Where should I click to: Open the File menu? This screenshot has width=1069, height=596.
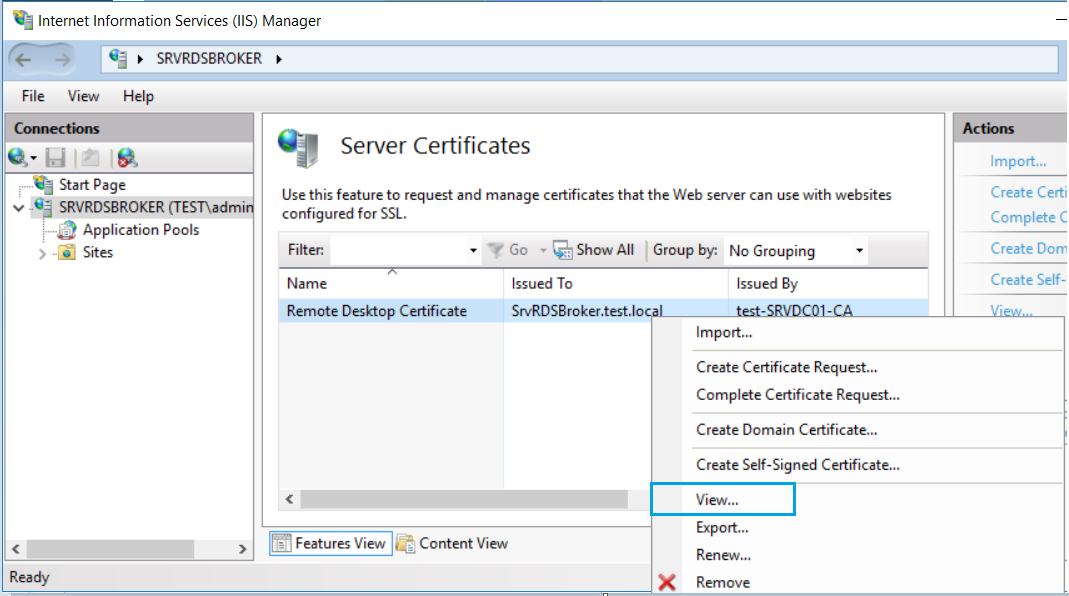(33, 96)
